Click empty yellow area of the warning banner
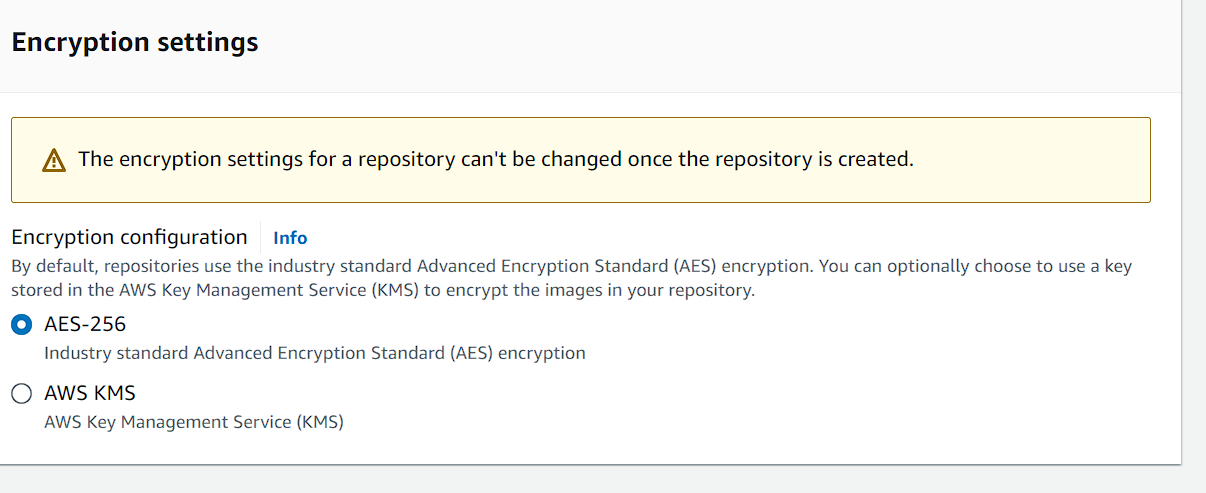The height and width of the screenshot is (493, 1206). pos(1030,160)
